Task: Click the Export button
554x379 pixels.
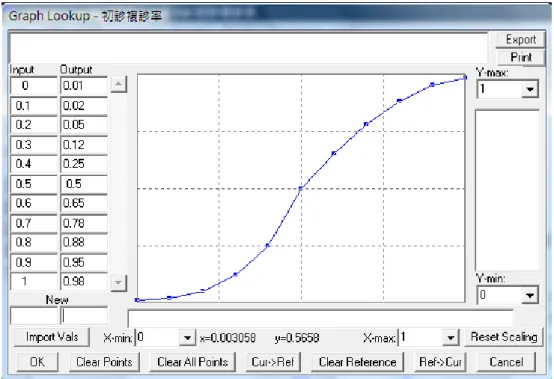Action: tap(521, 40)
